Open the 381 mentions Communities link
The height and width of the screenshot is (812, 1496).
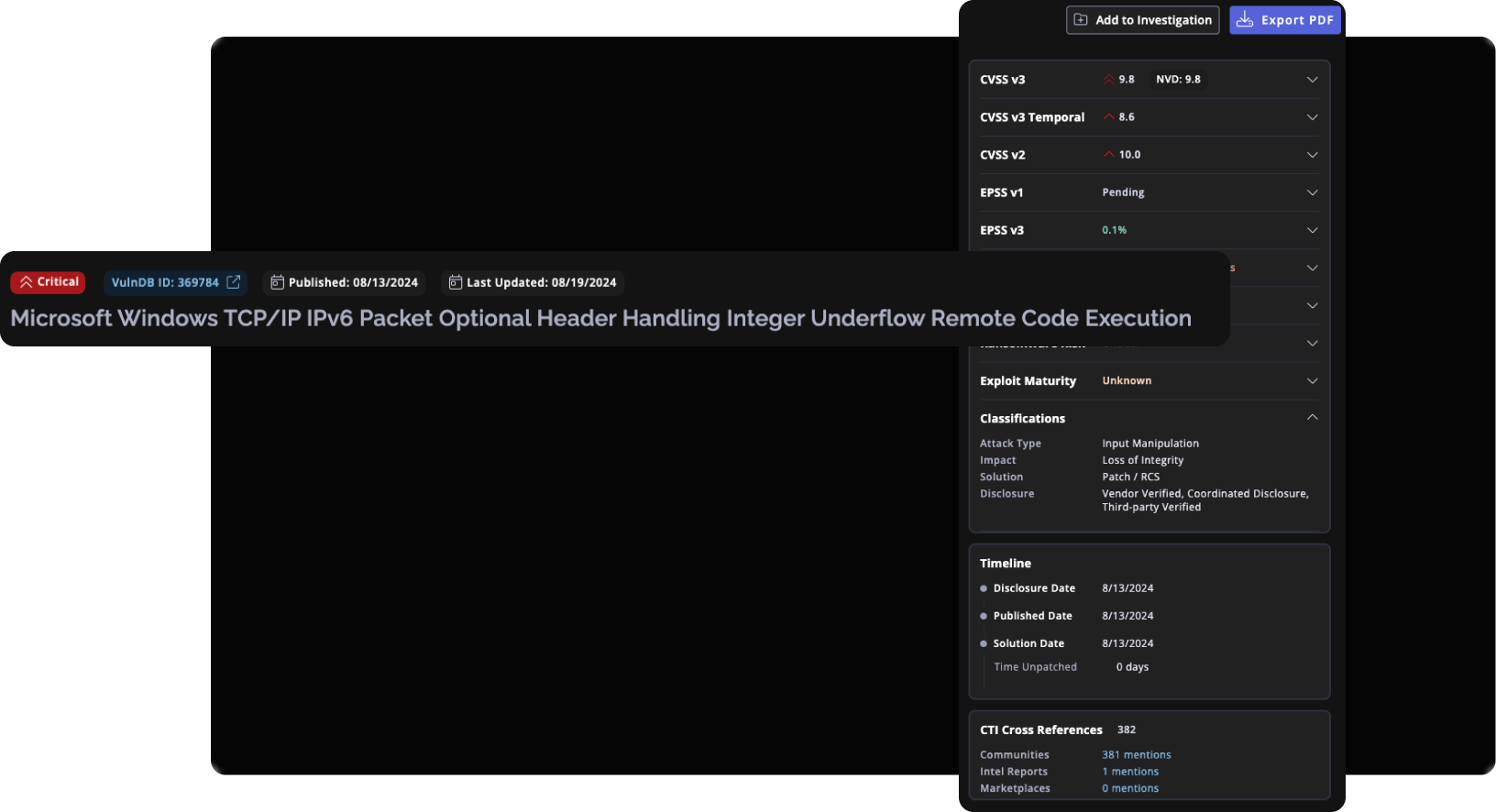pos(1137,755)
